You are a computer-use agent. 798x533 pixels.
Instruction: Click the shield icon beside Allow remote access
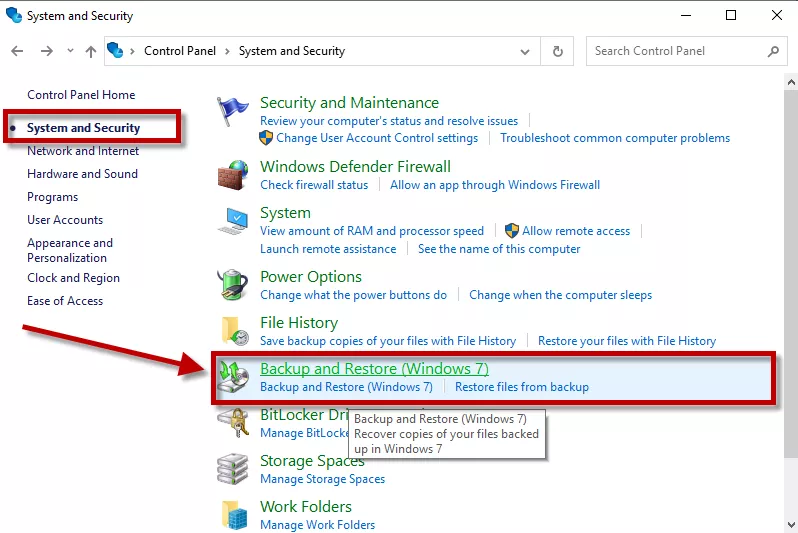511,231
